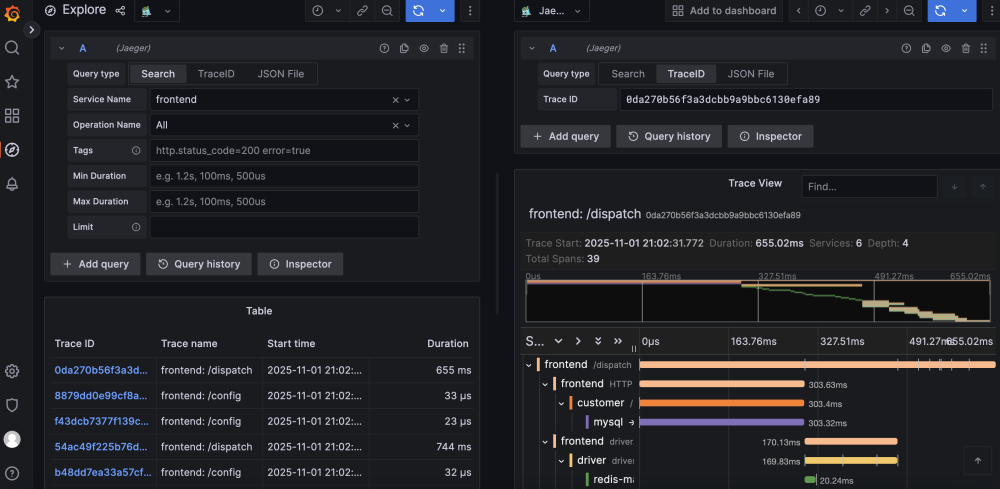Click the share icon beside the Explore title
Image resolution: width=1000 pixels, height=489 pixels.
point(121,10)
